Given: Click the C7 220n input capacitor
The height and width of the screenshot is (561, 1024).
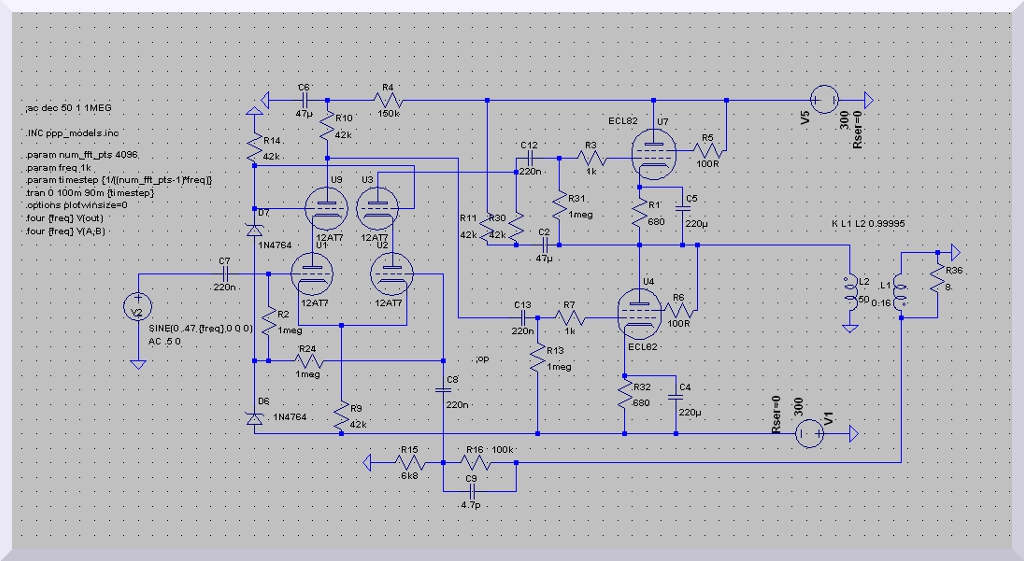Looking at the screenshot, I should pos(225,273).
